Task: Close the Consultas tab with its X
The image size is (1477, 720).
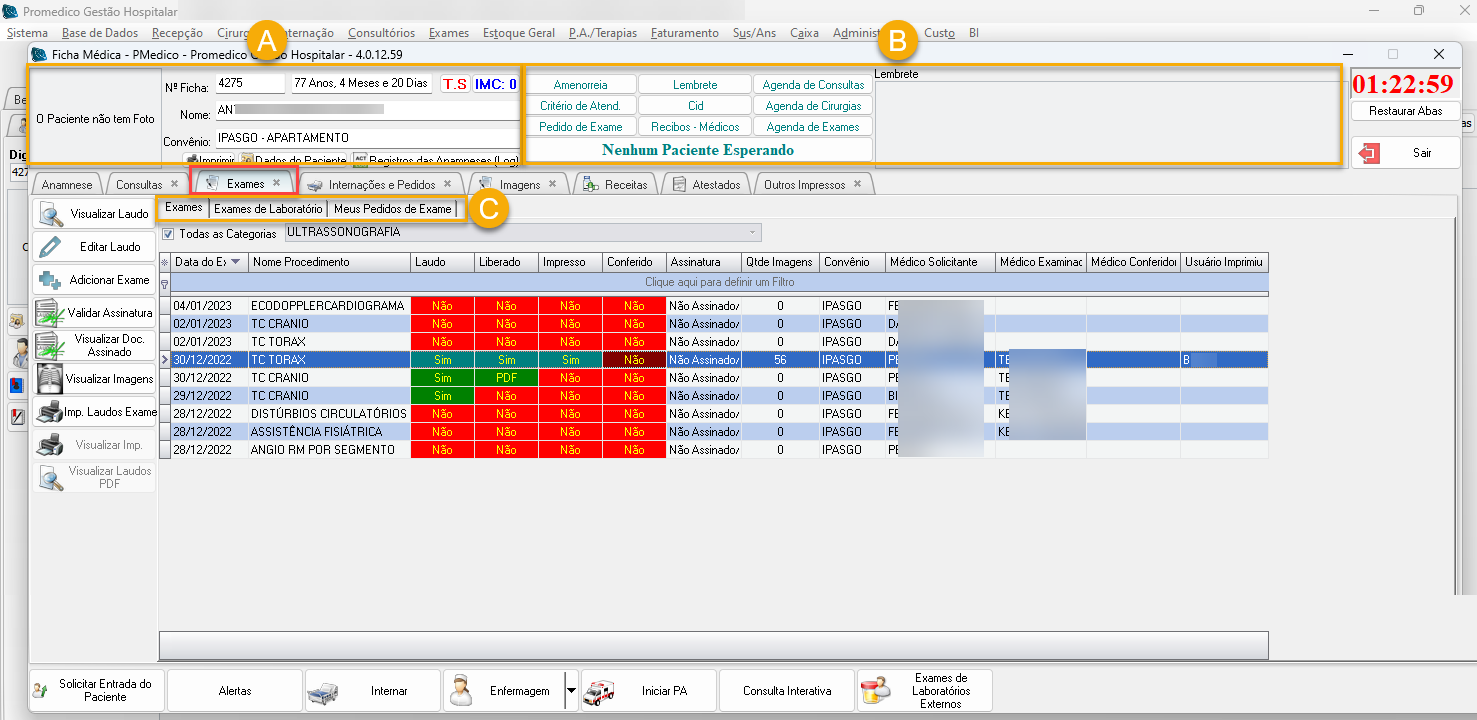Action: (x=174, y=184)
